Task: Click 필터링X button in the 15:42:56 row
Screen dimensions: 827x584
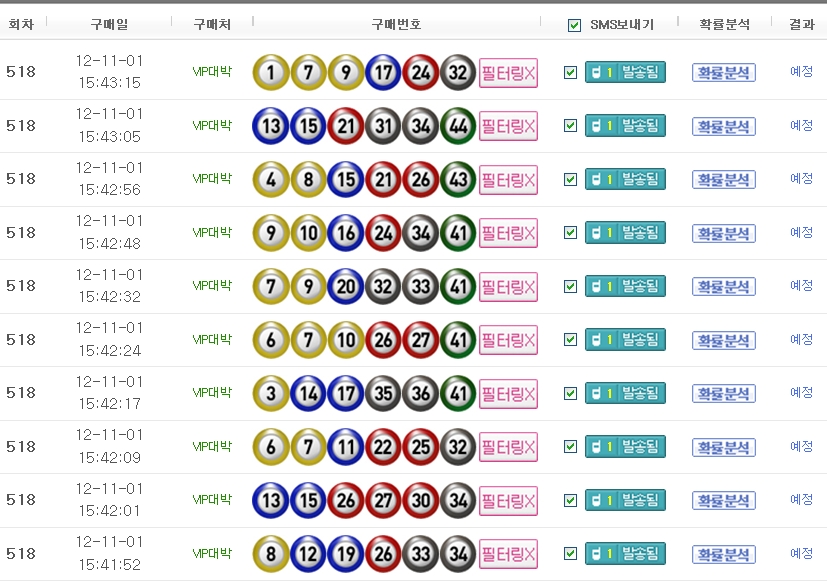Action: (x=508, y=180)
